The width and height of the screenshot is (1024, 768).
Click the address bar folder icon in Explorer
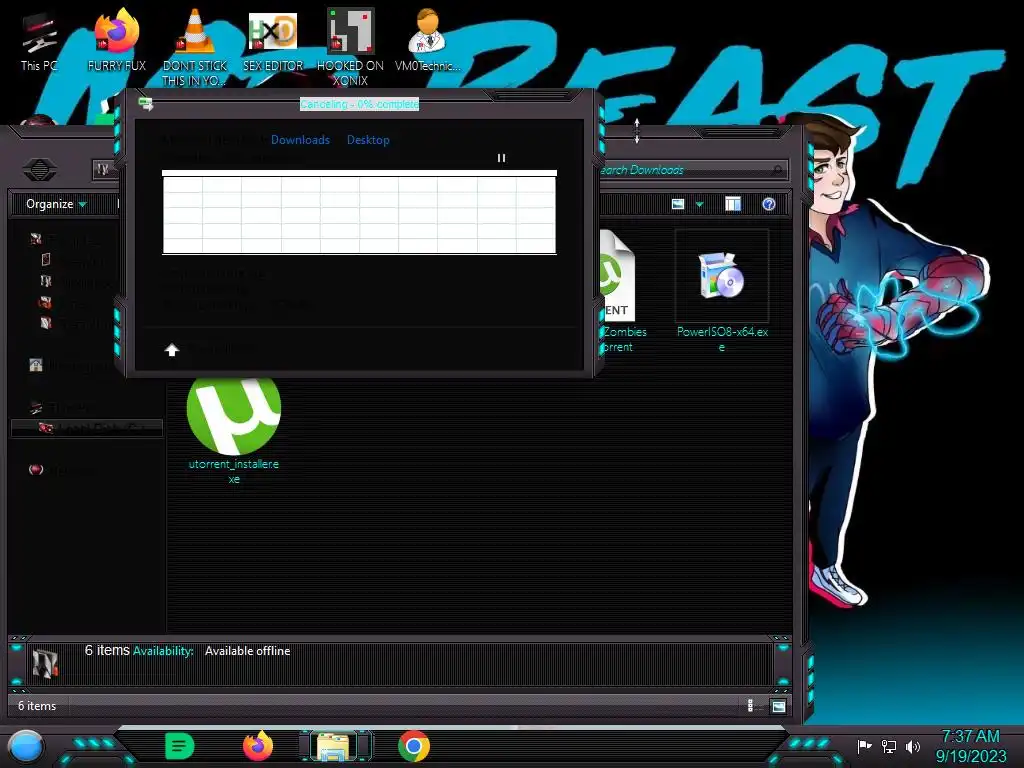(x=103, y=170)
